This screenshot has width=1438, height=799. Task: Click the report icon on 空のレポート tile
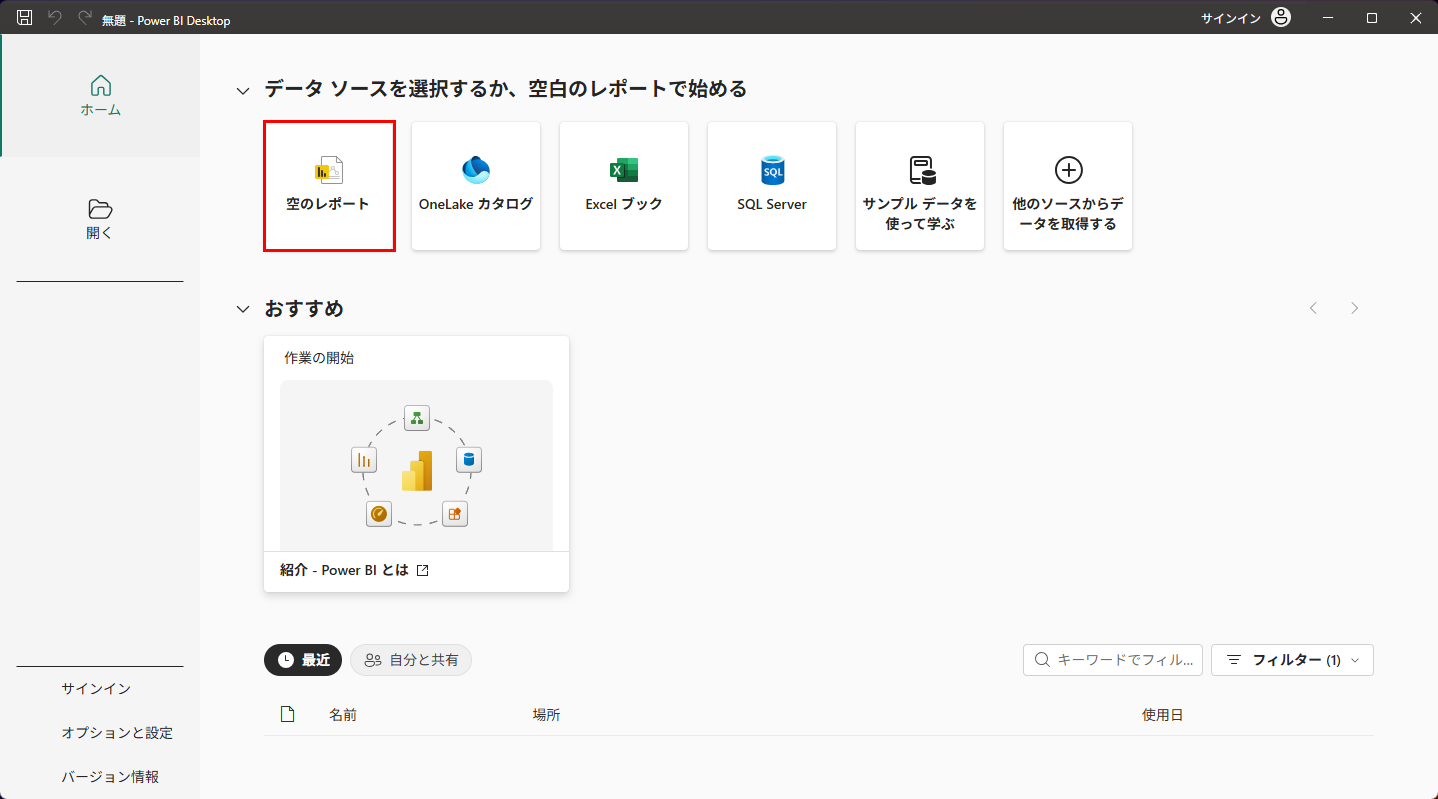(329, 170)
